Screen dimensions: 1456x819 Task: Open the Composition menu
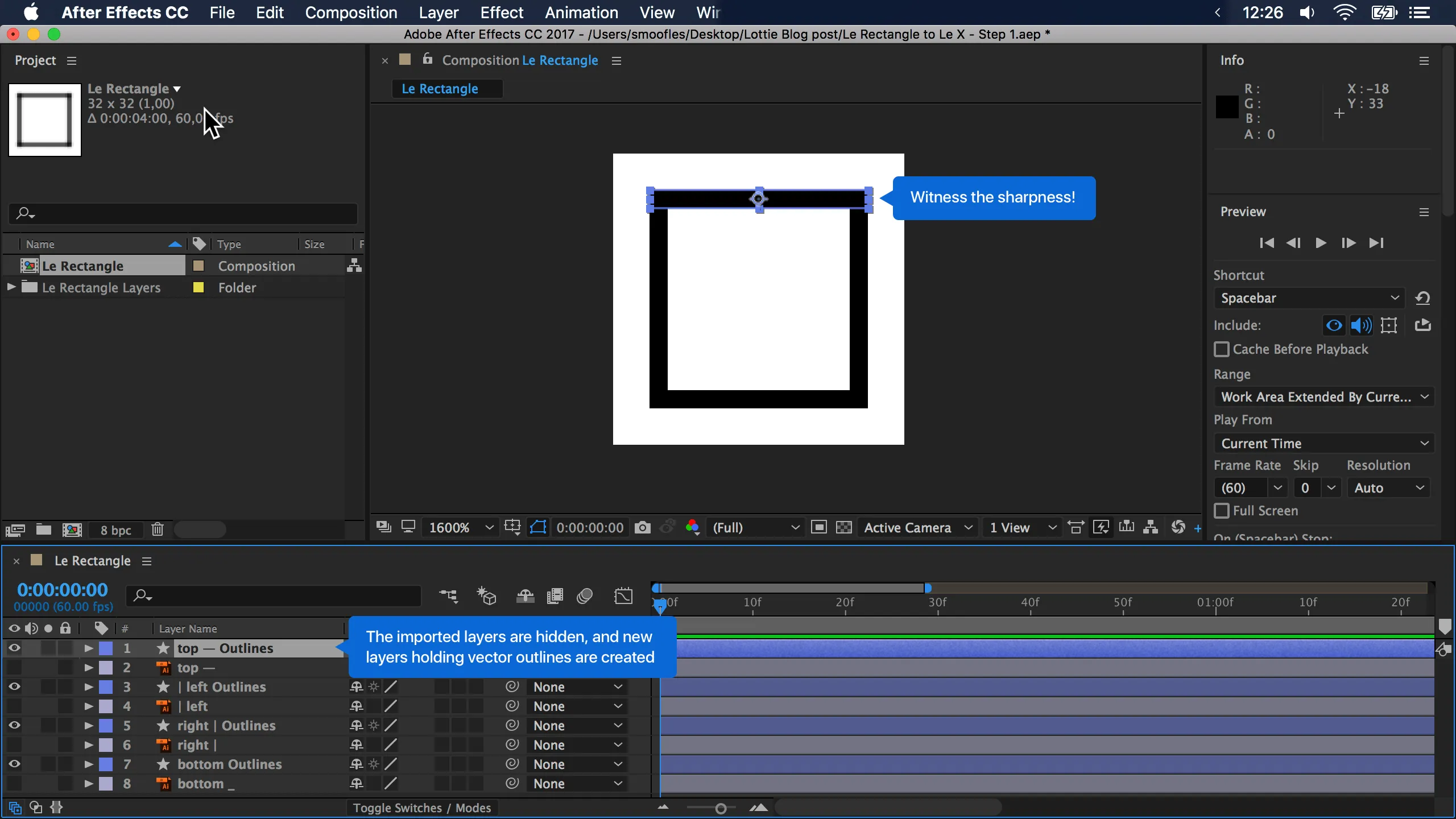click(x=351, y=13)
